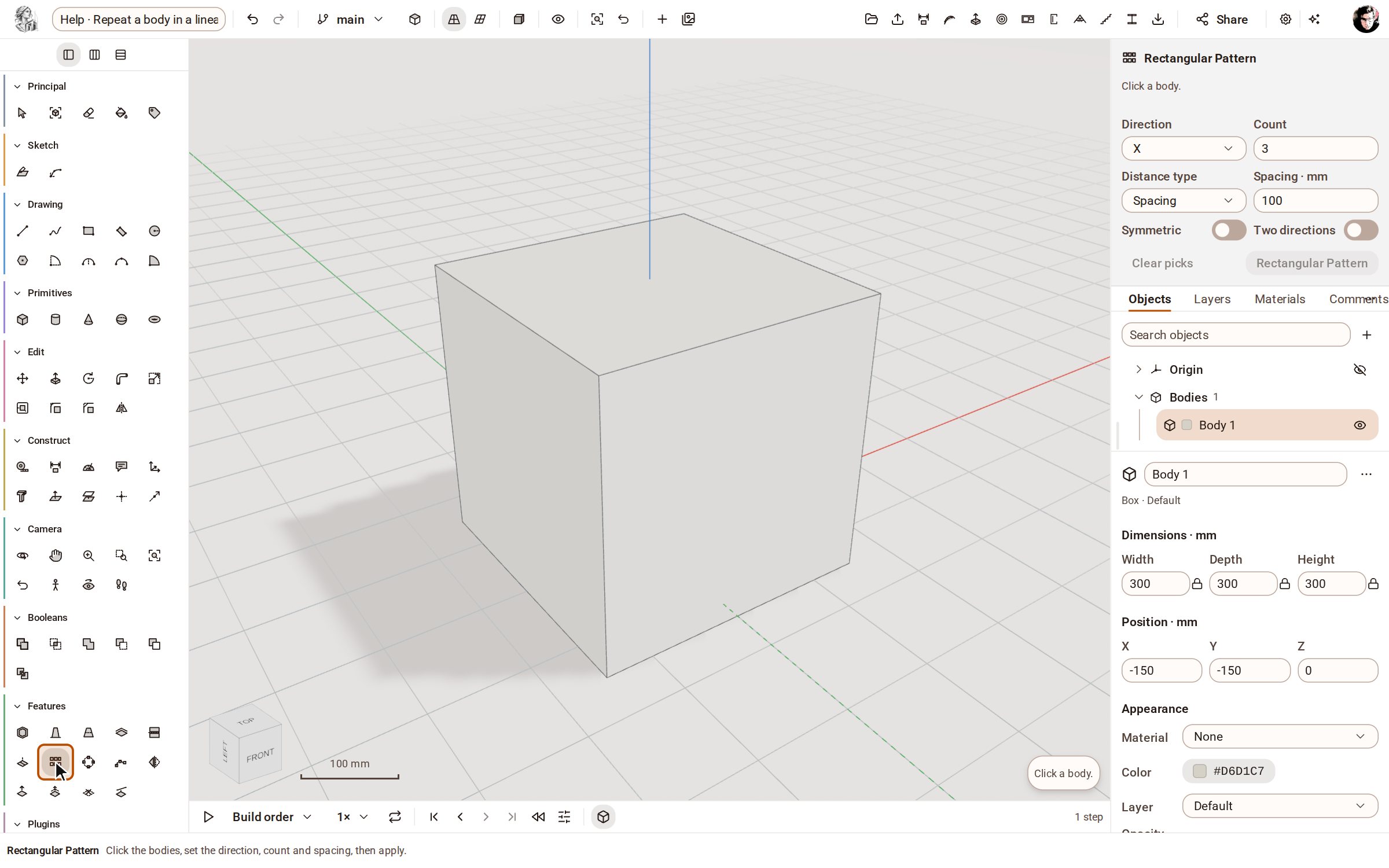Toggle the Two directions switch
1389x868 pixels.
pos(1361,230)
